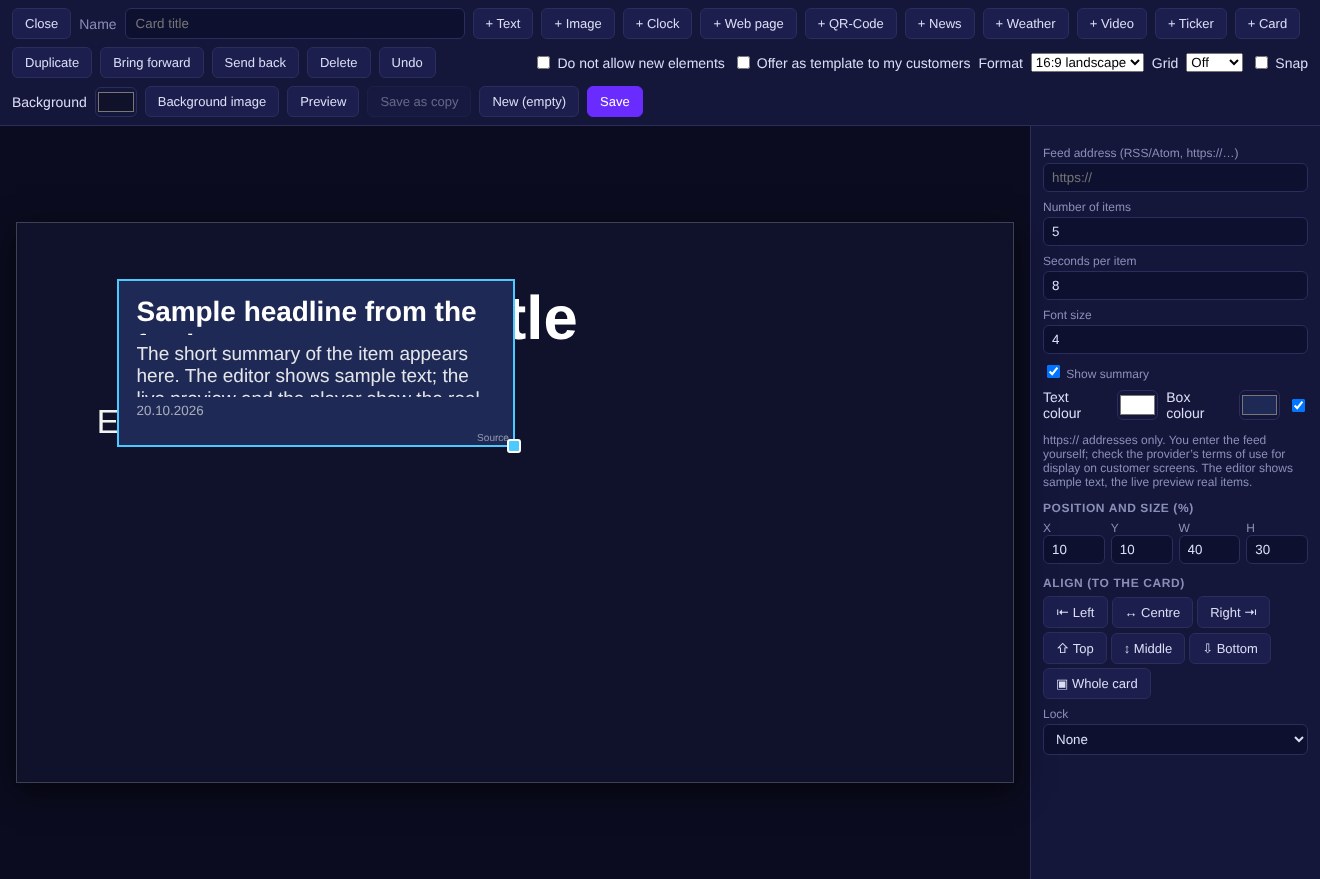1320x879 pixels.
Task: Add a Card element
Action: pos(1267,24)
